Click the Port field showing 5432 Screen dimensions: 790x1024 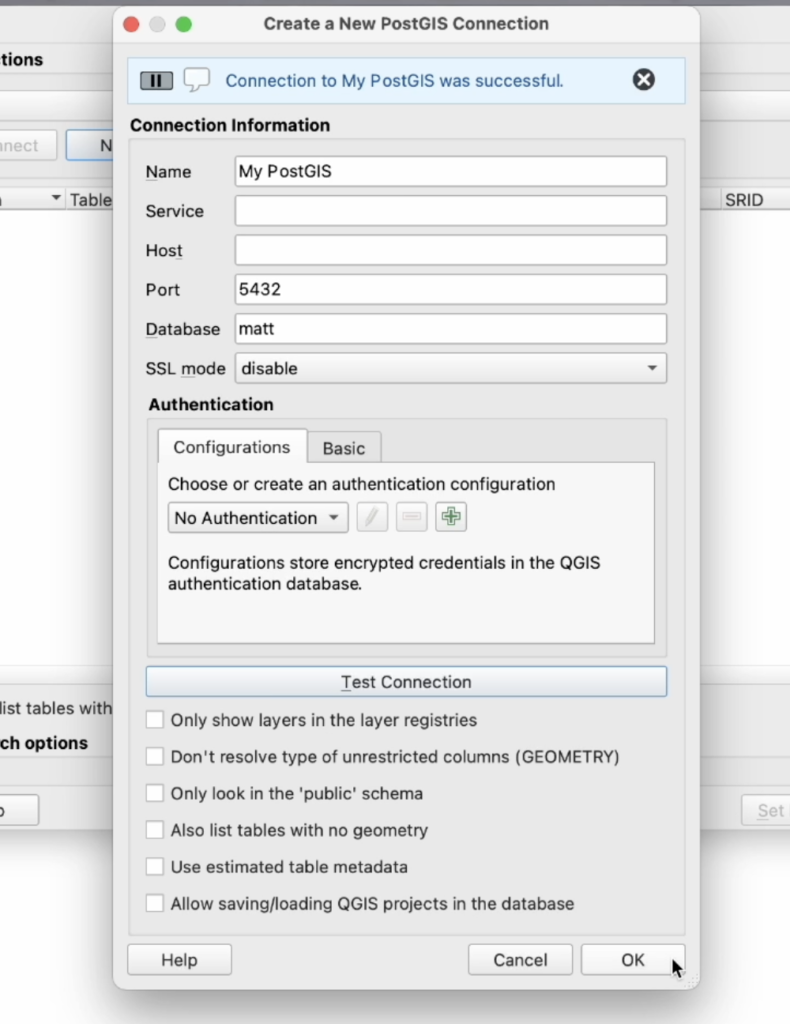[450, 289]
